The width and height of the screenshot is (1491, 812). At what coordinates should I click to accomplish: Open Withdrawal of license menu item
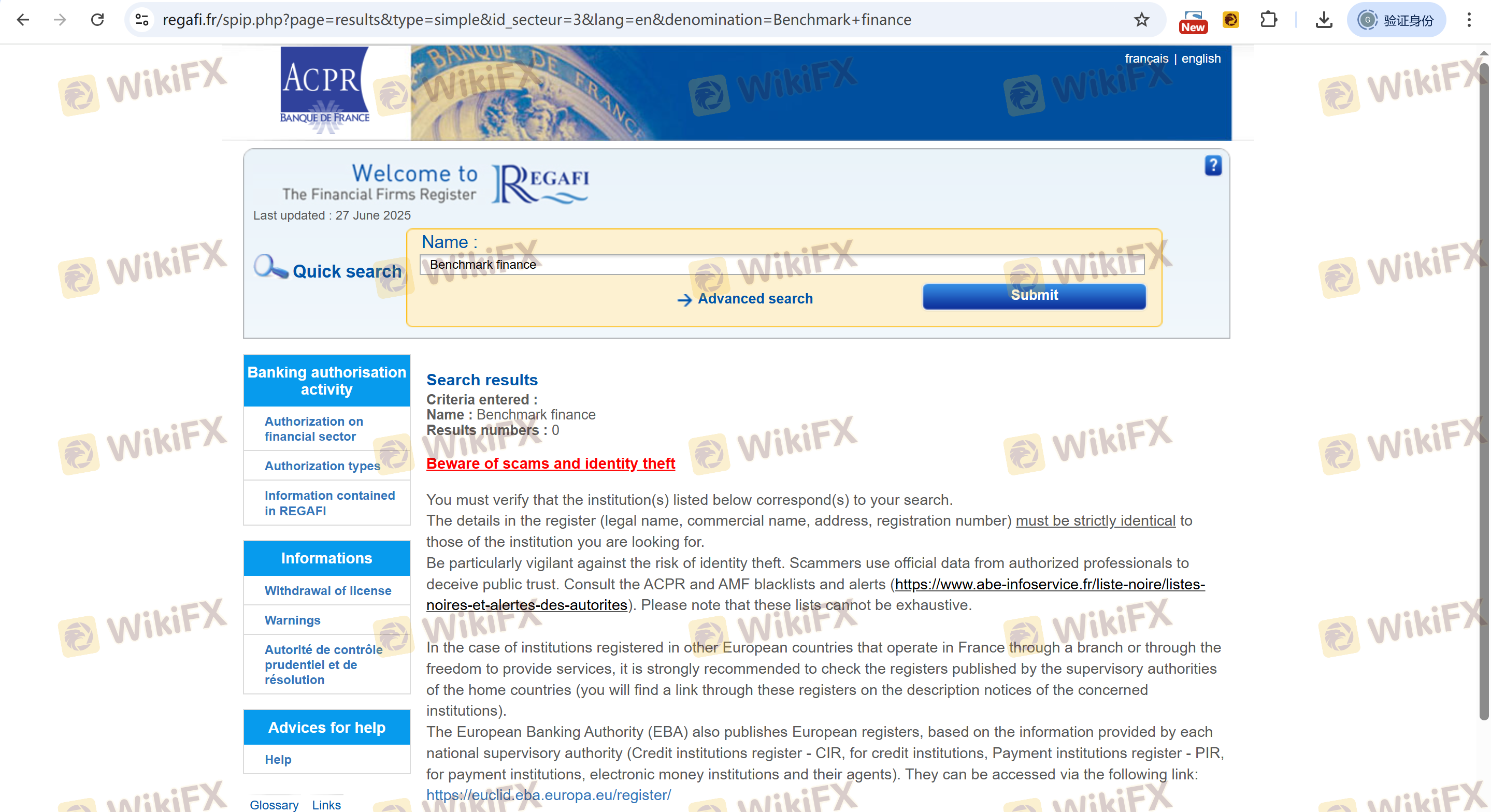tap(327, 590)
